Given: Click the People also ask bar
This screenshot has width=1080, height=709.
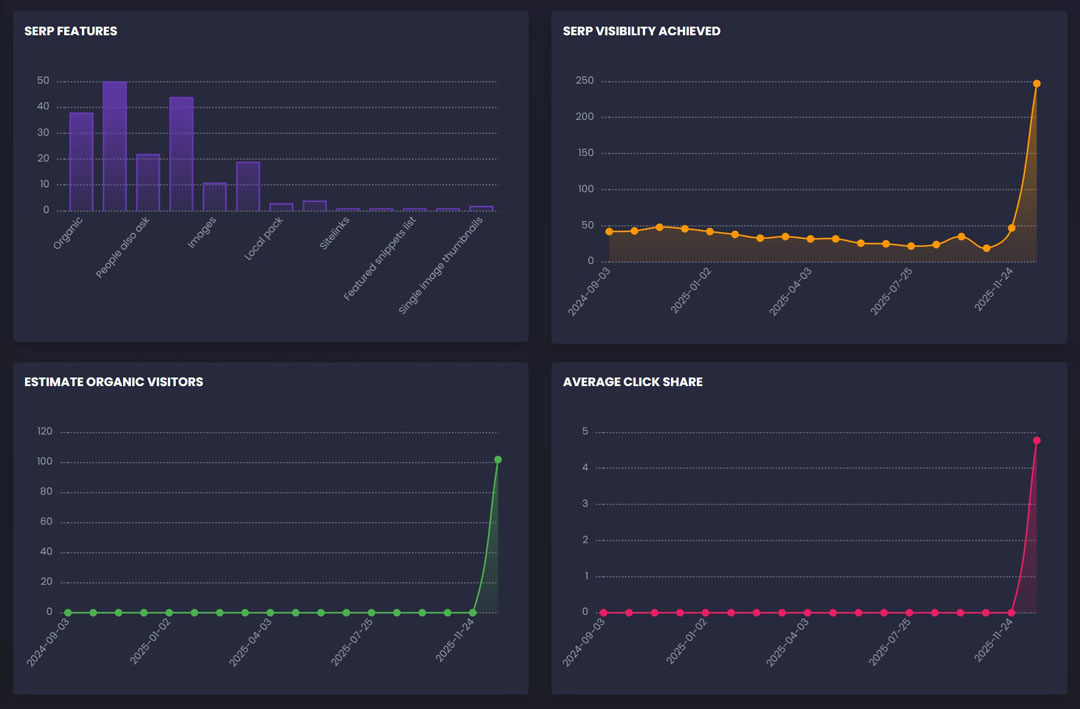Looking at the screenshot, I should click(x=148, y=183).
